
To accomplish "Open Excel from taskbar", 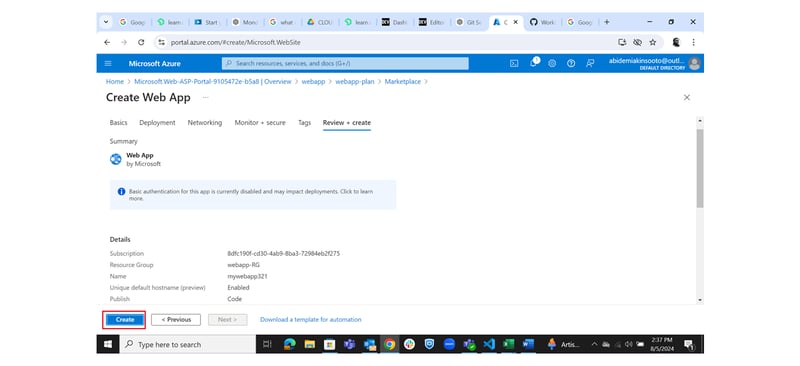I will pyautogui.click(x=508, y=345).
